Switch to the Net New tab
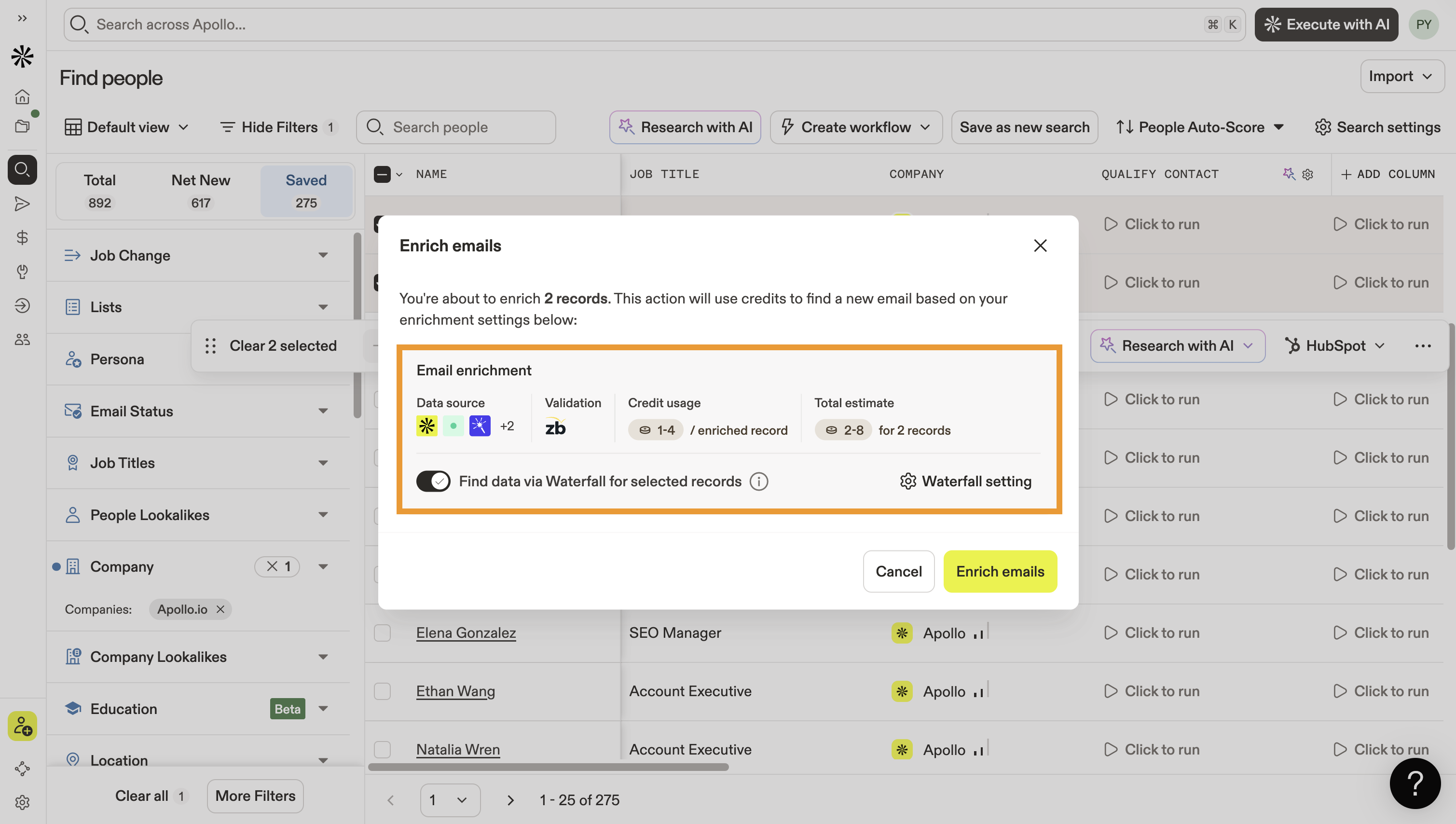This screenshot has width=1456, height=824. (200, 191)
